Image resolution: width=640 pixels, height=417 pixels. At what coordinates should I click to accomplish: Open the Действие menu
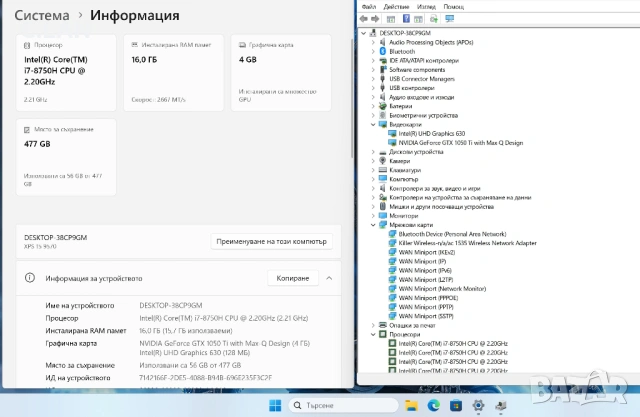pyautogui.click(x=396, y=7)
